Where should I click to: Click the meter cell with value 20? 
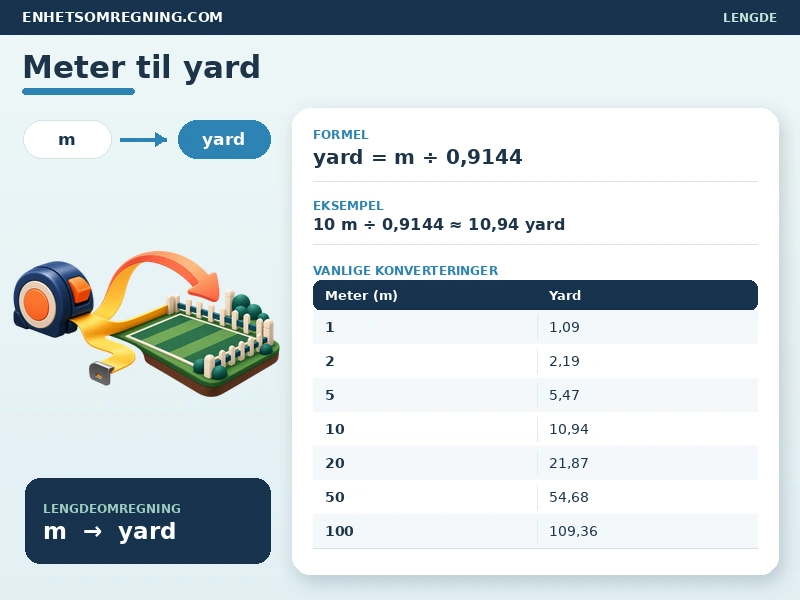click(x=425, y=463)
